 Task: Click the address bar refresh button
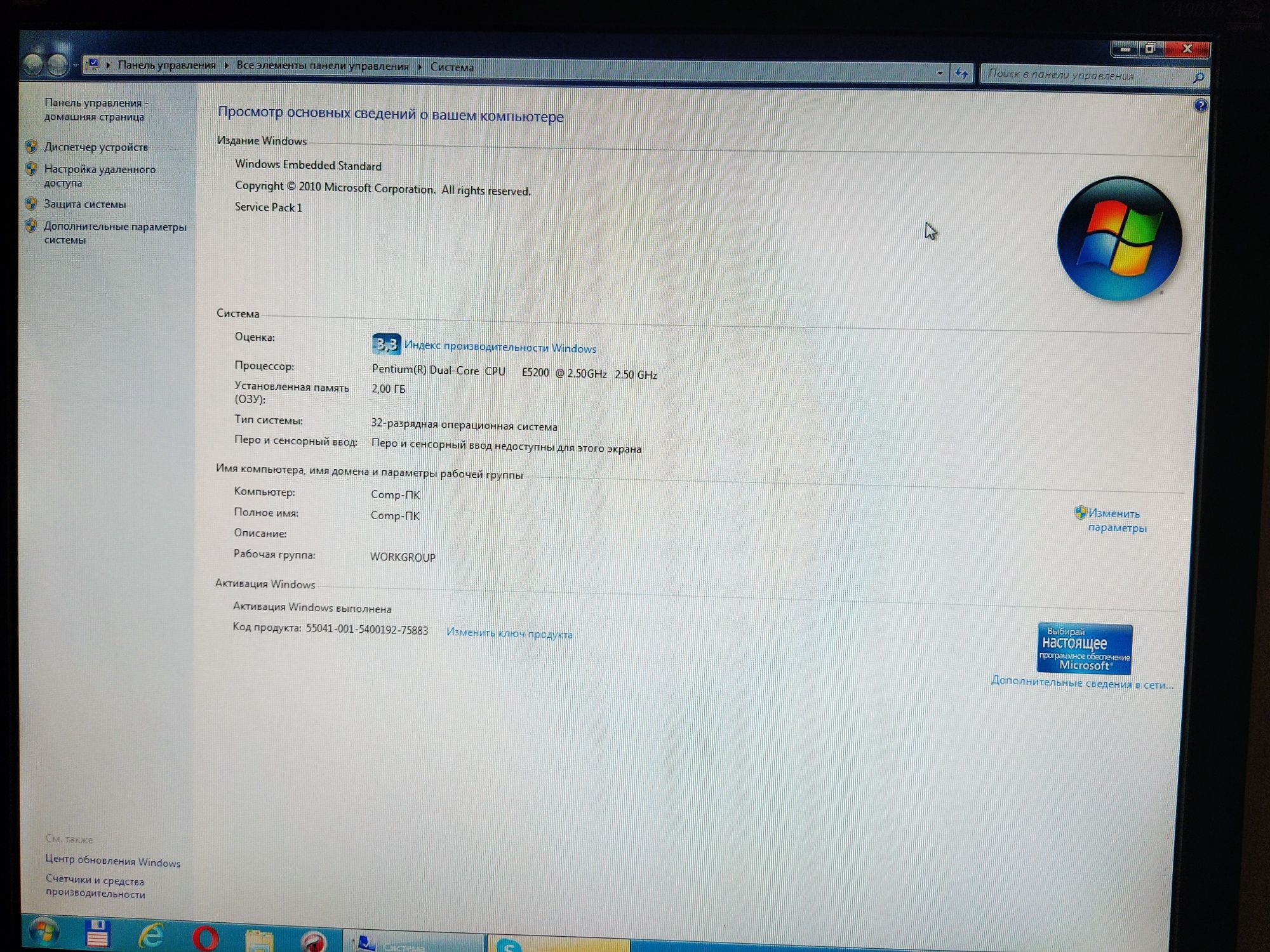point(961,74)
